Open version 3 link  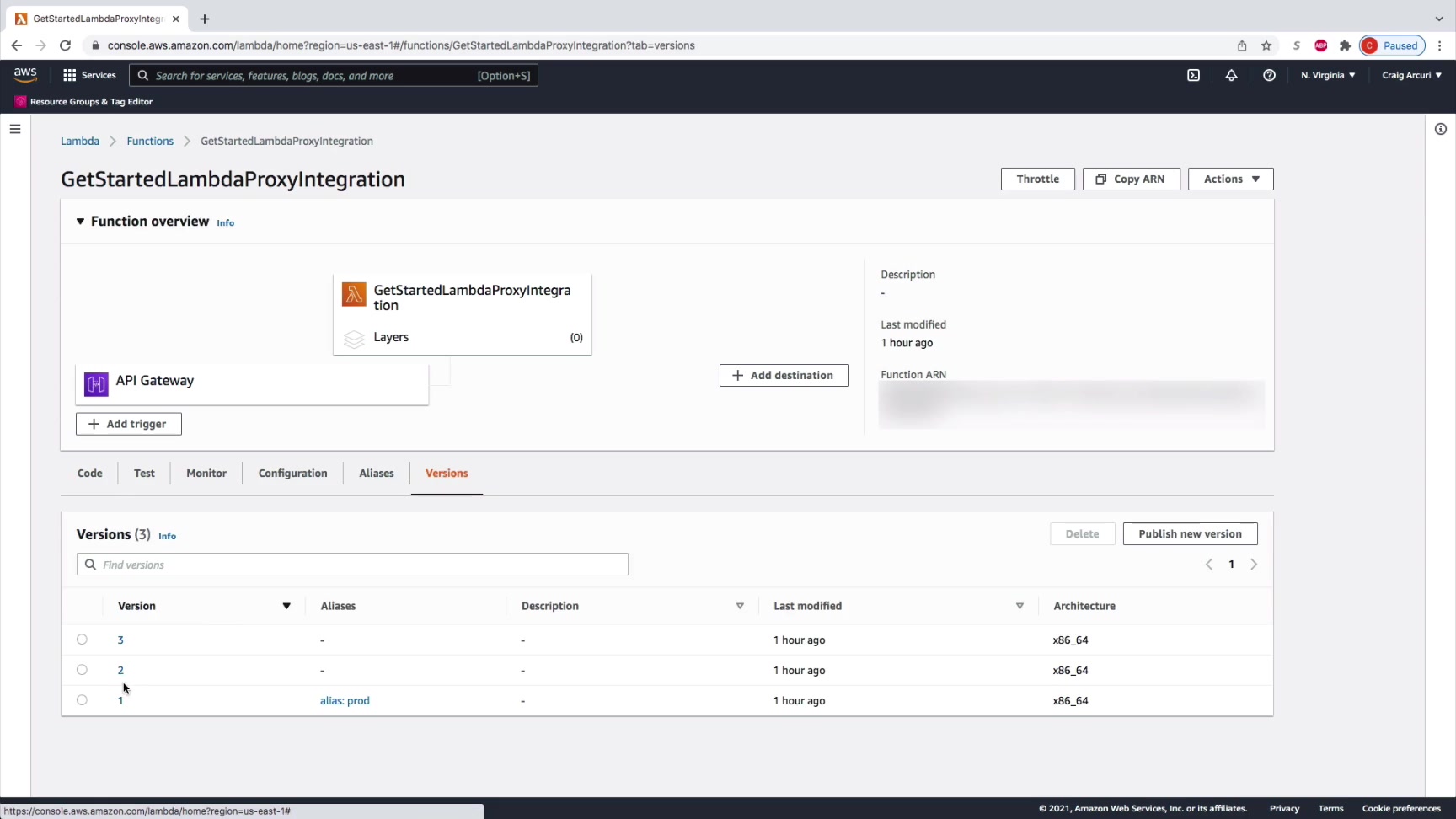coord(120,640)
